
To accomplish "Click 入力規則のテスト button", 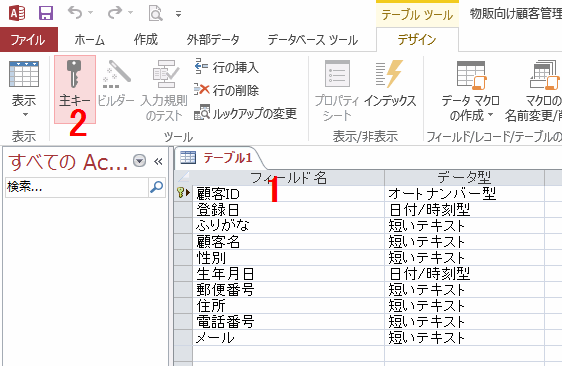I will tap(164, 90).
